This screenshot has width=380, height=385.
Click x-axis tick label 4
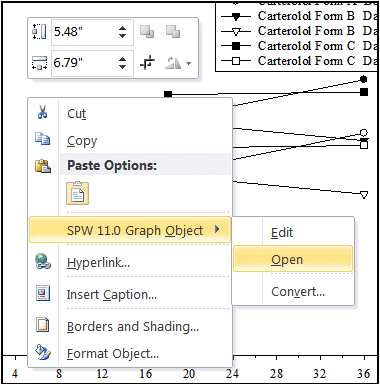[x=15, y=373]
